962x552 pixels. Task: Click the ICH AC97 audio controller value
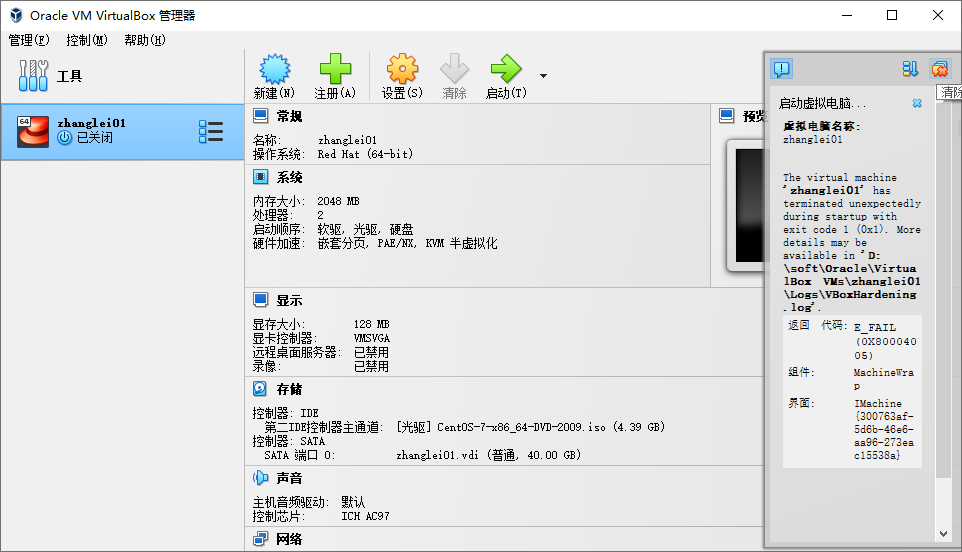tap(366, 516)
